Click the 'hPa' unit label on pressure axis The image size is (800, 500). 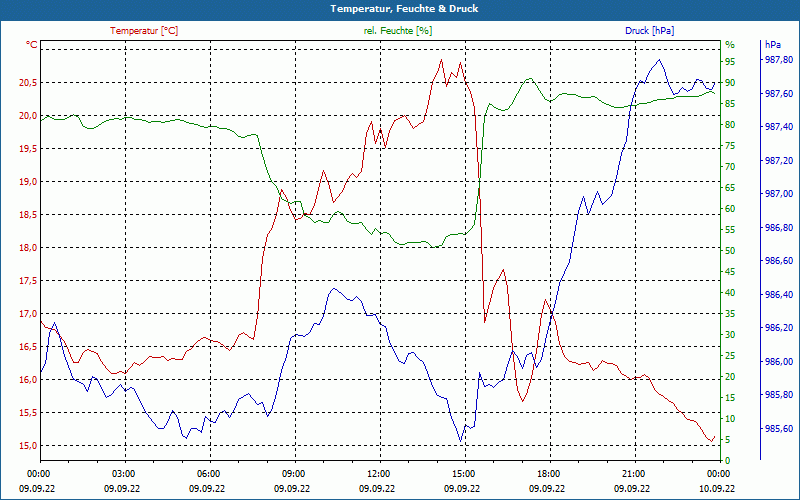click(773, 45)
